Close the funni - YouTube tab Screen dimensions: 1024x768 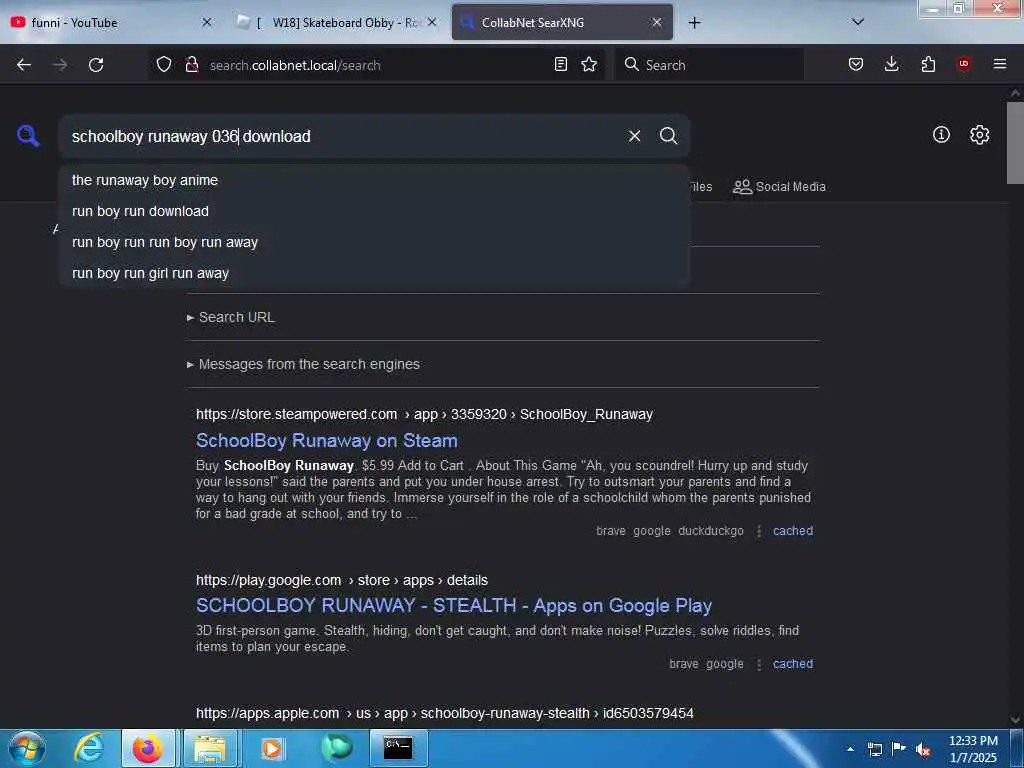[207, 22]
